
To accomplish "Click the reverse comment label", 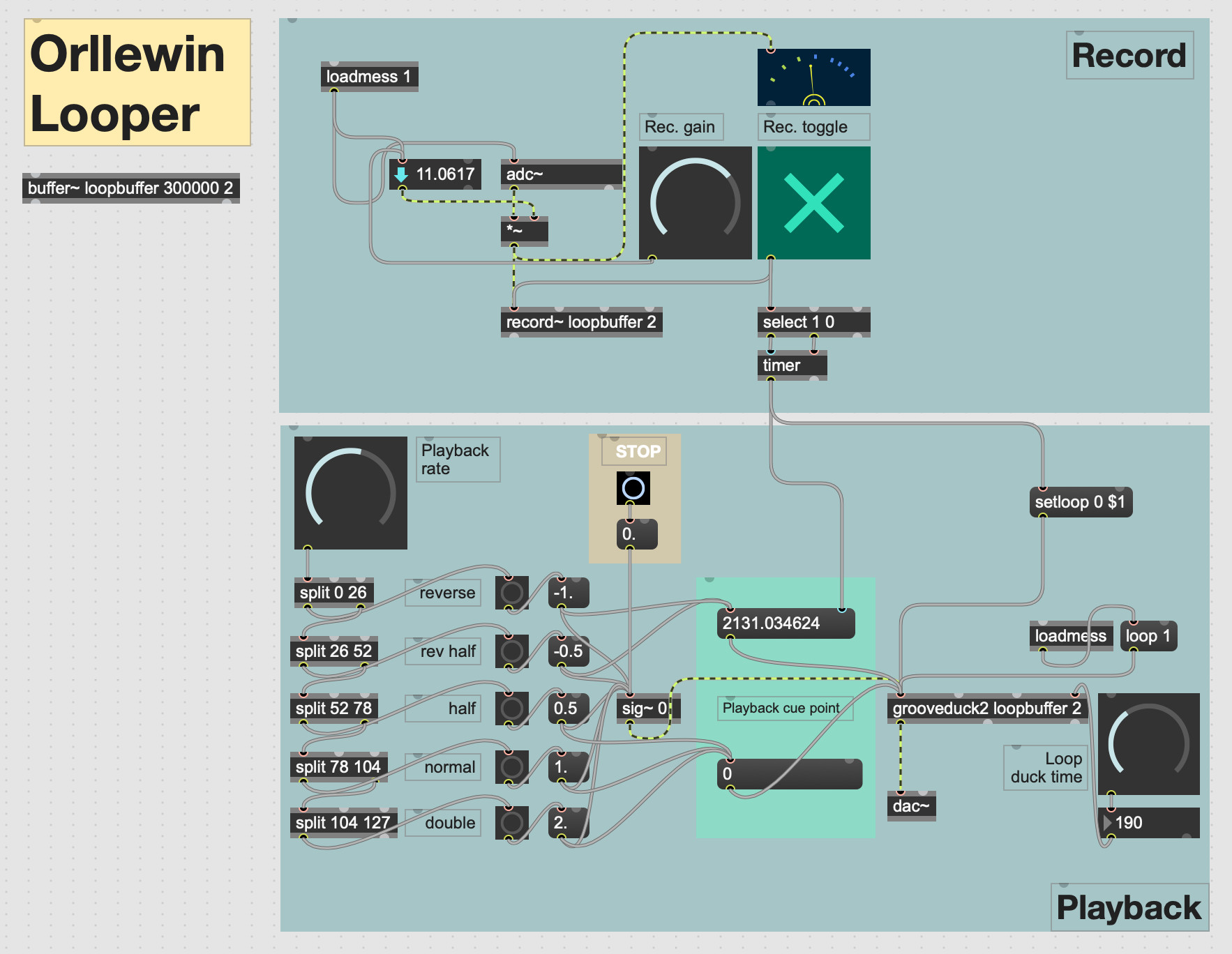I will pos(443,593).
